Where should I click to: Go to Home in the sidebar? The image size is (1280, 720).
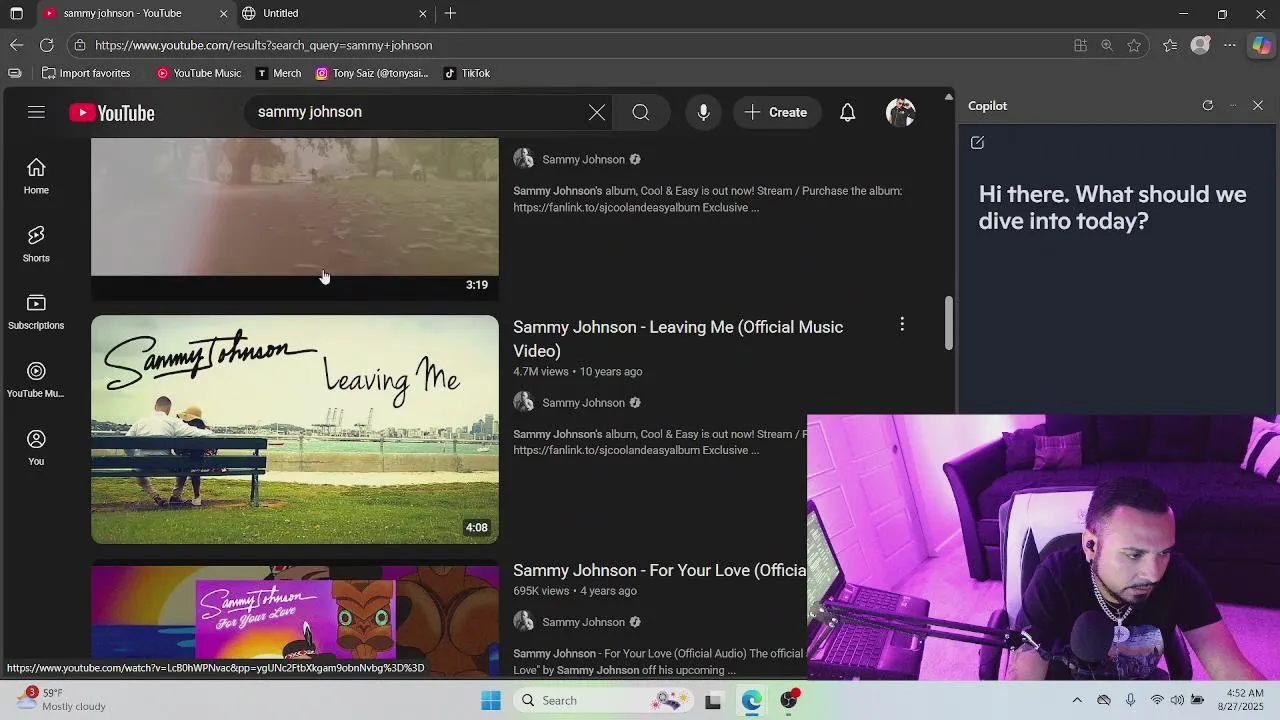click(x=36, y=176)
